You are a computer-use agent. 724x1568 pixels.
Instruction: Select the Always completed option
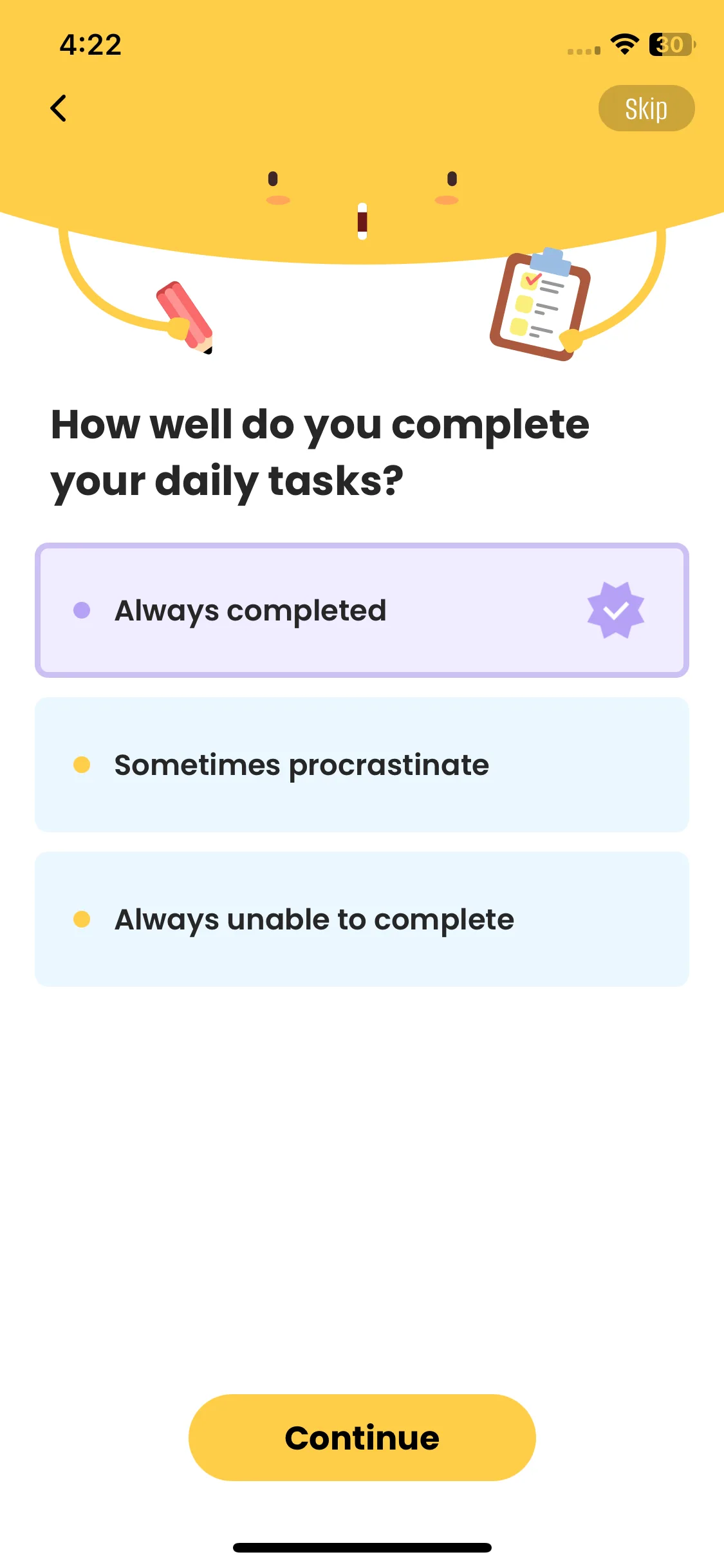click(x=362, y=610)
